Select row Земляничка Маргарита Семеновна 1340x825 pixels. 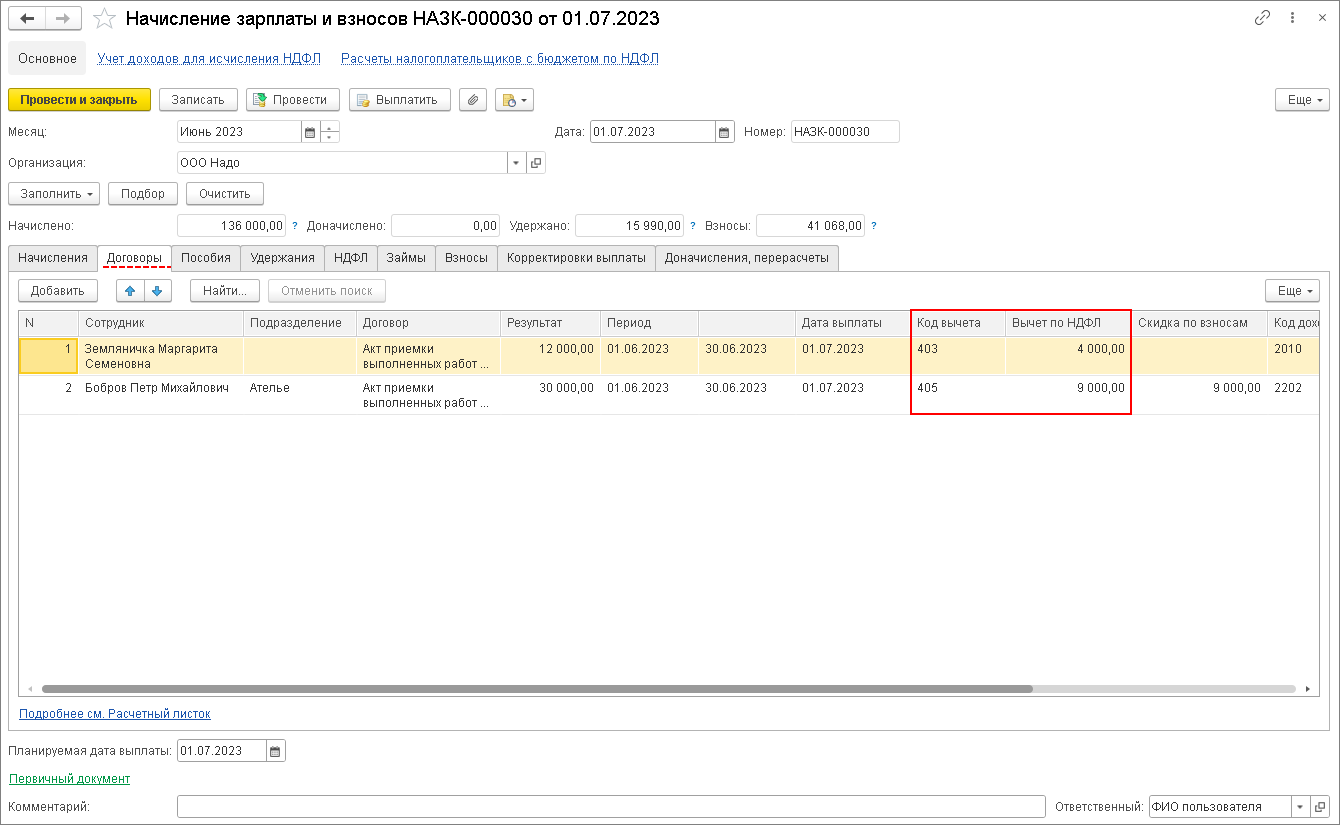(x=669, y=356)
